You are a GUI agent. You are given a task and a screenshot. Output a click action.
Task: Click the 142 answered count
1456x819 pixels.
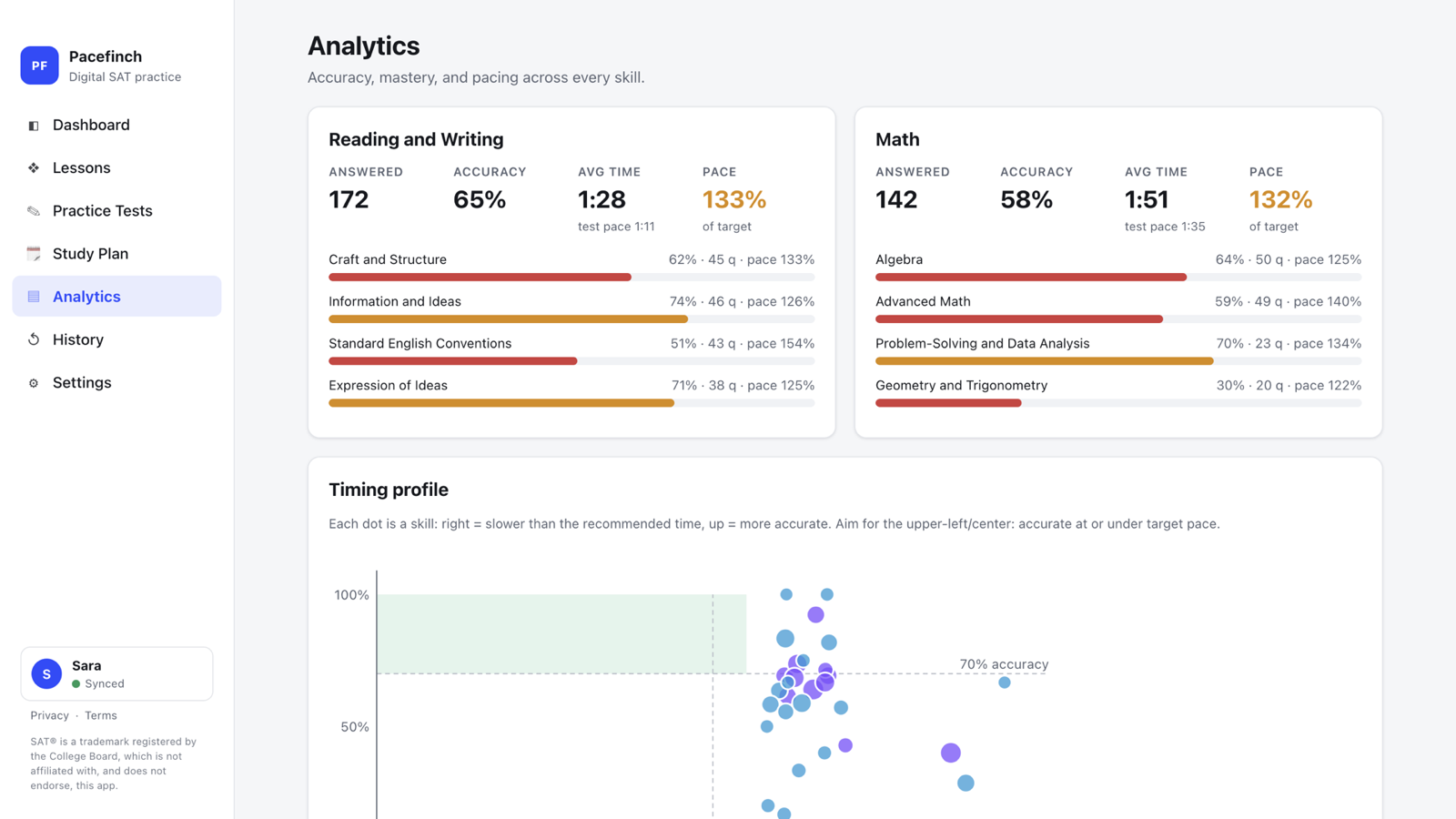point(896,199)
